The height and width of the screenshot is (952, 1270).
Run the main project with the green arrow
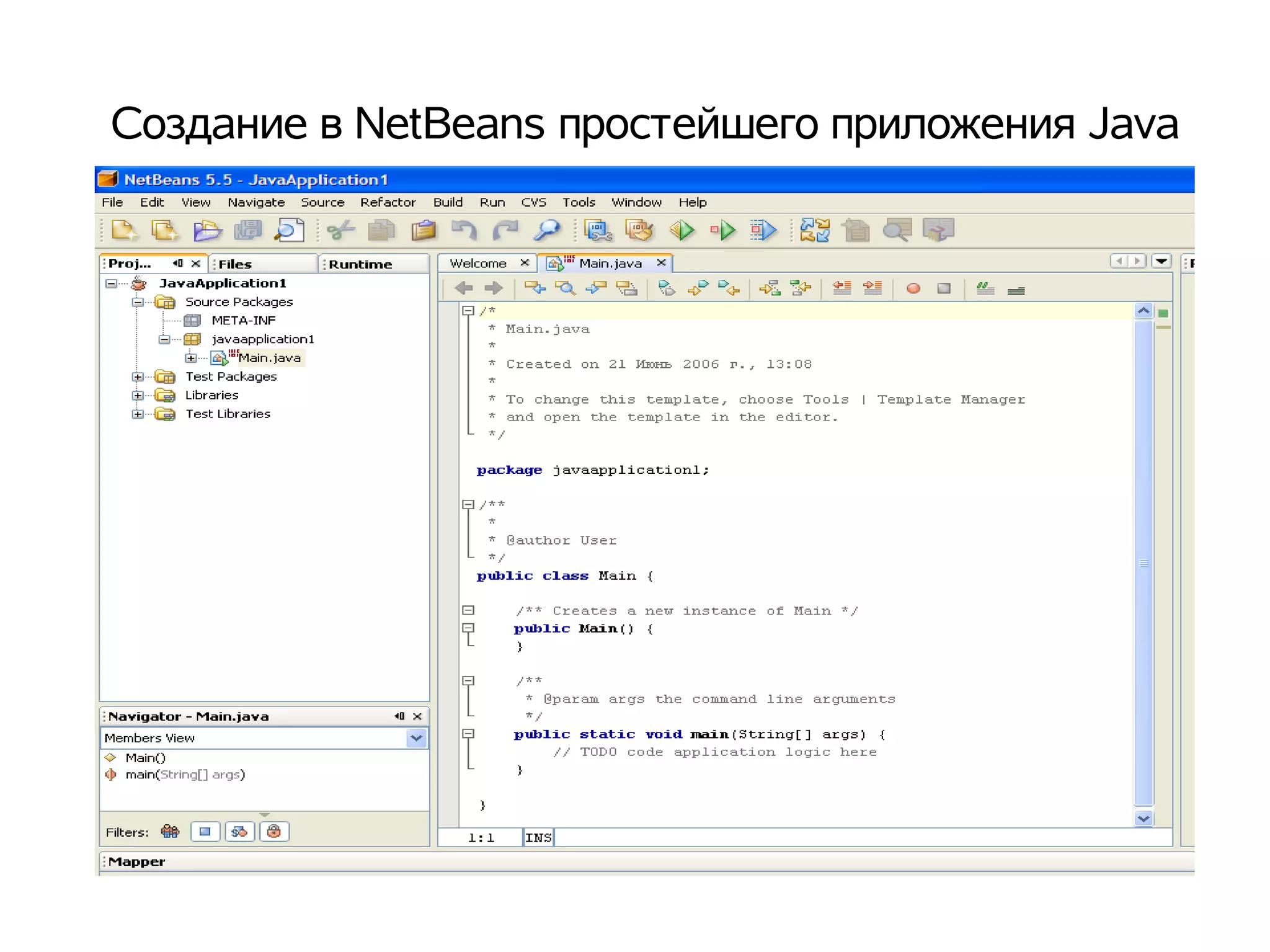(x=682, y=230)
